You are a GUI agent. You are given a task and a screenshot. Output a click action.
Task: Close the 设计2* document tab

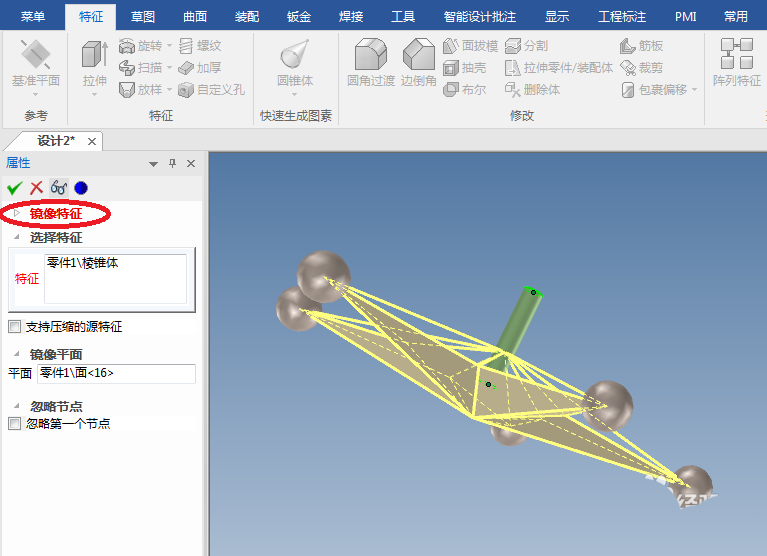coord(91,142)
